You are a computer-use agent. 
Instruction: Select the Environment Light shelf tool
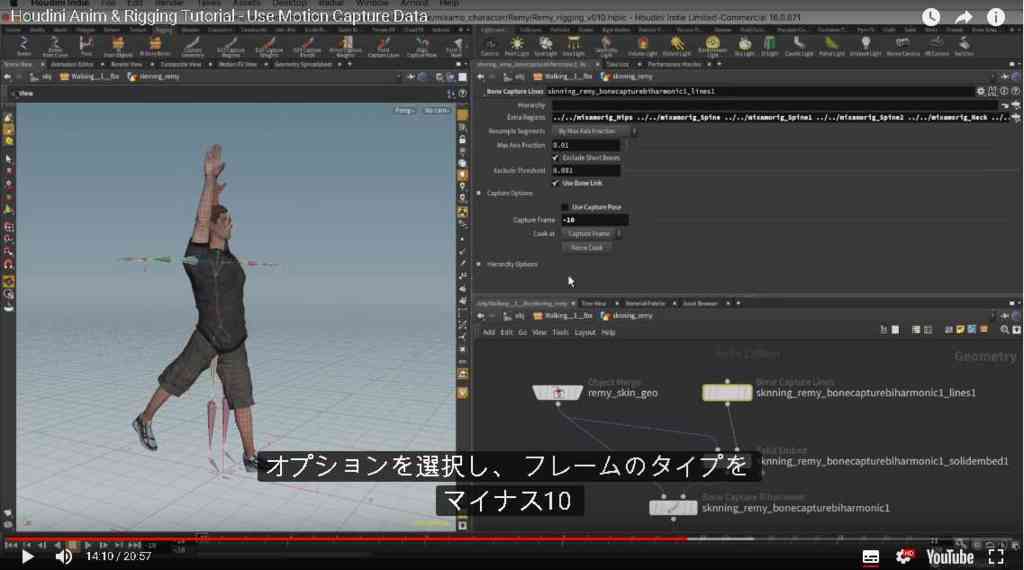click(712, 46)
